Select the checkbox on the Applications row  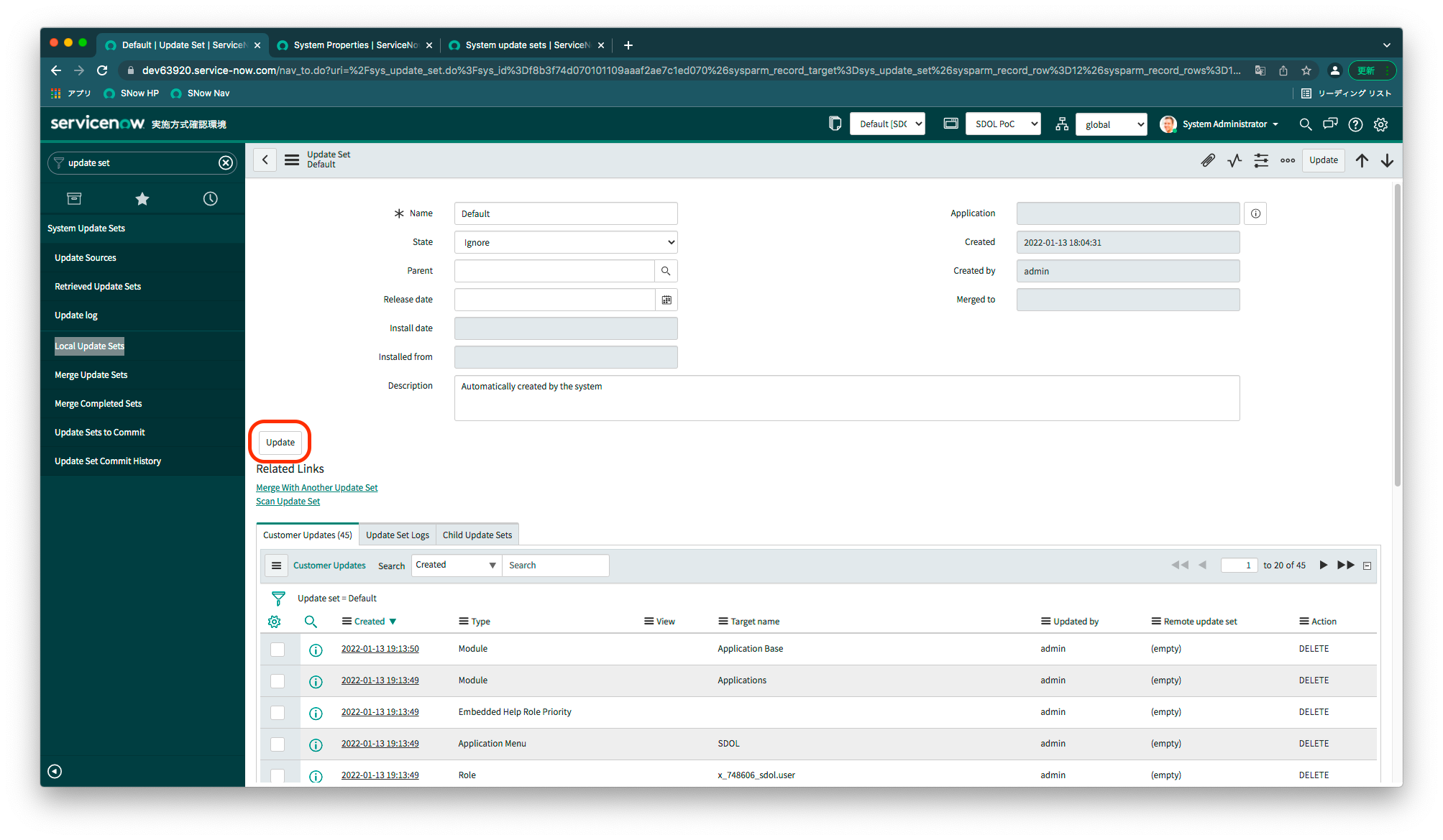click(x=278, y=681)
